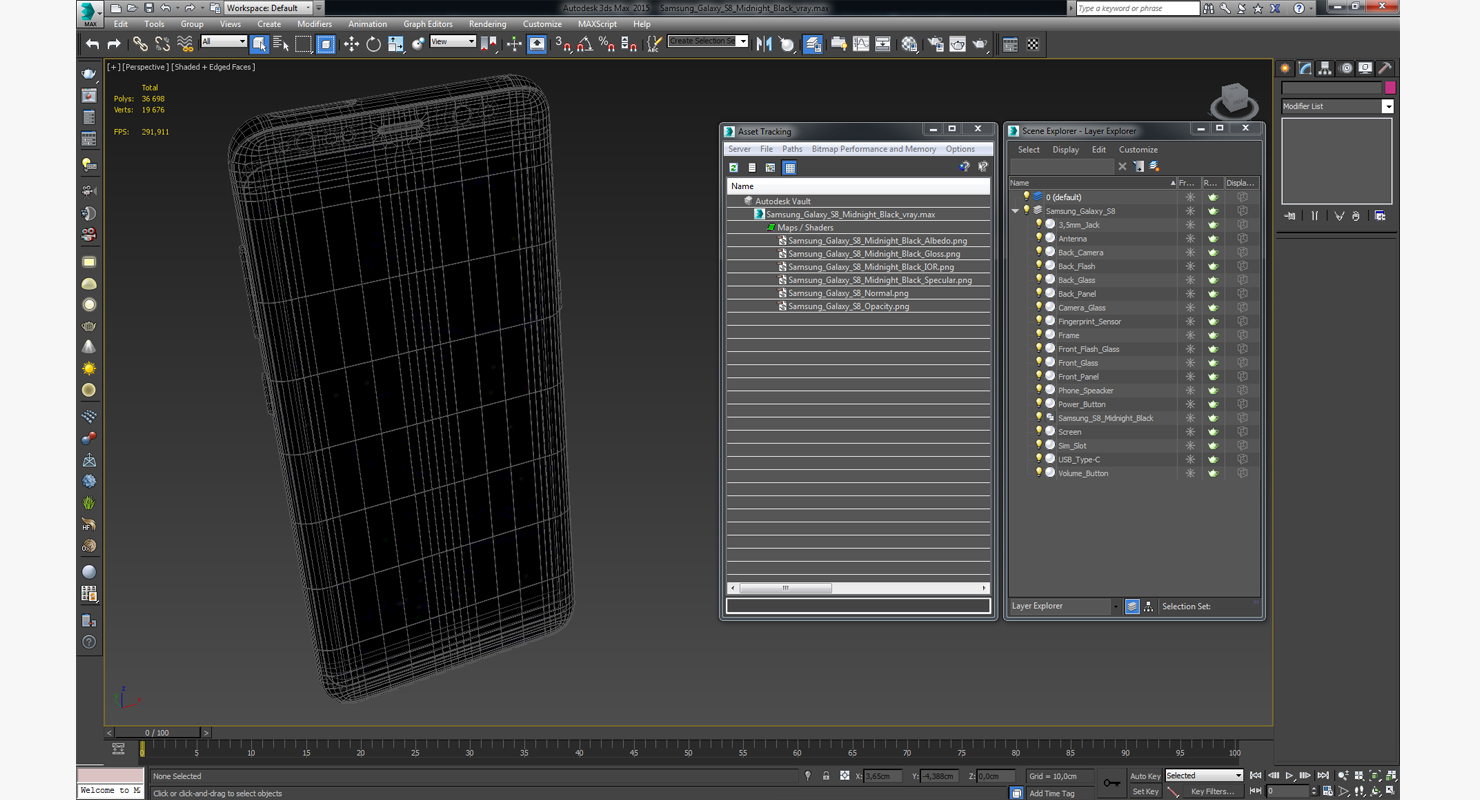Screen dimensions: 1480x800
Task: Click the current frame number field
Action: coord(1288,791)
